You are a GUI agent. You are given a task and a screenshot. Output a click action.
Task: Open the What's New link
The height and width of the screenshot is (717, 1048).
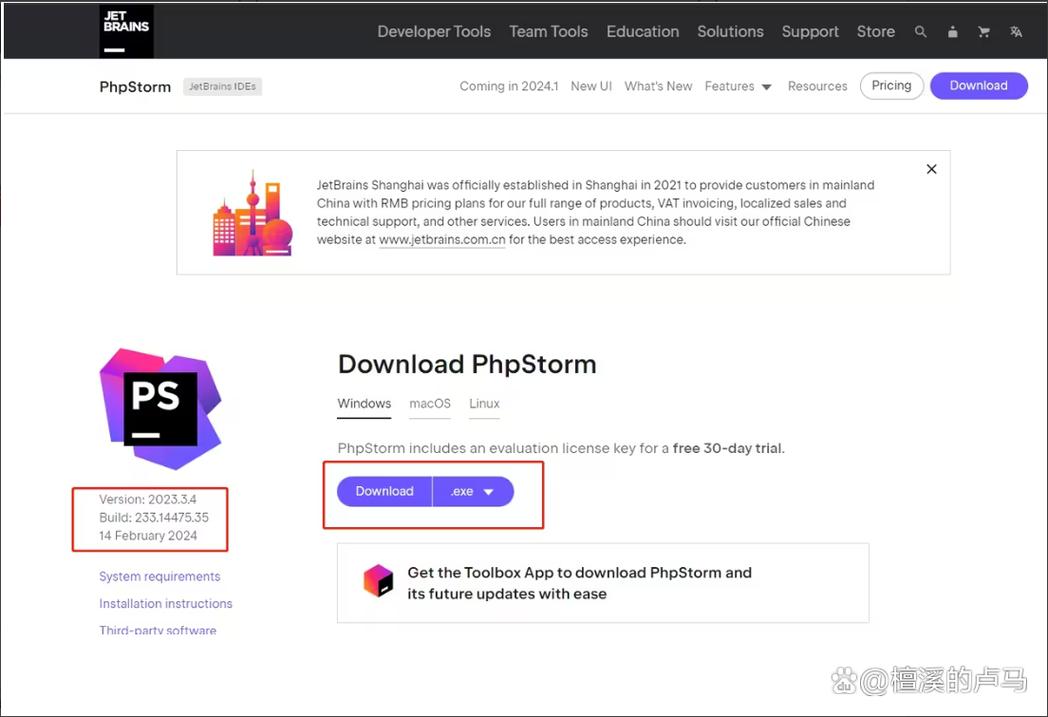658,86
